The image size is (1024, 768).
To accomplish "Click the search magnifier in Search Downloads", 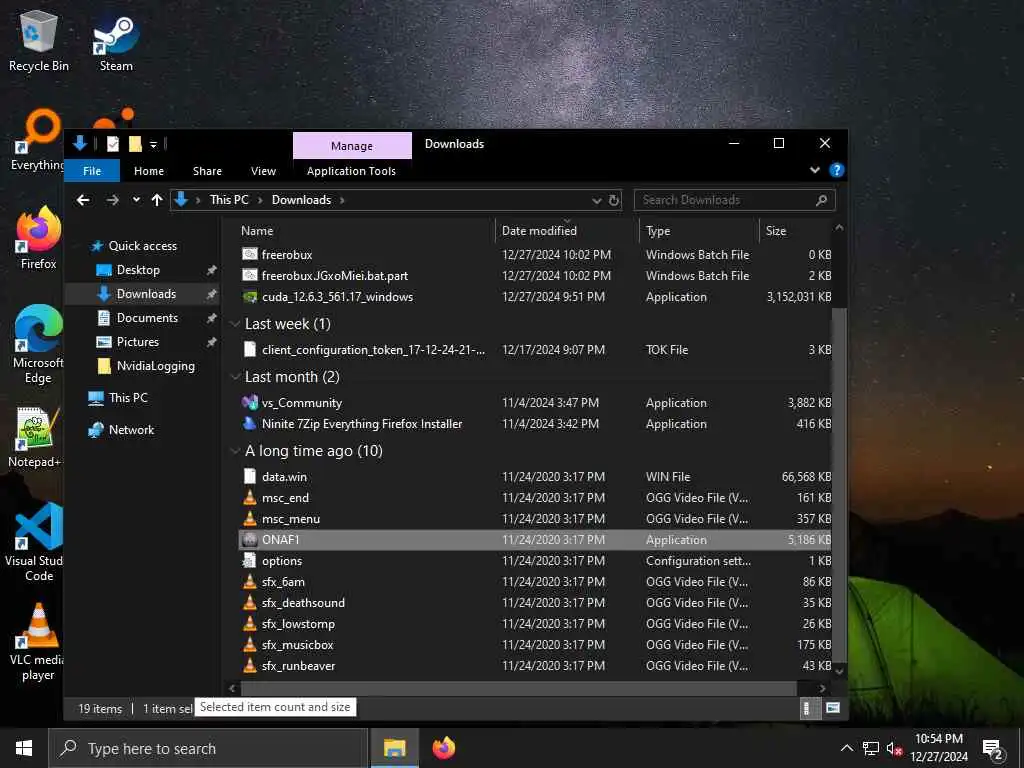I will [x=822, y=200].
